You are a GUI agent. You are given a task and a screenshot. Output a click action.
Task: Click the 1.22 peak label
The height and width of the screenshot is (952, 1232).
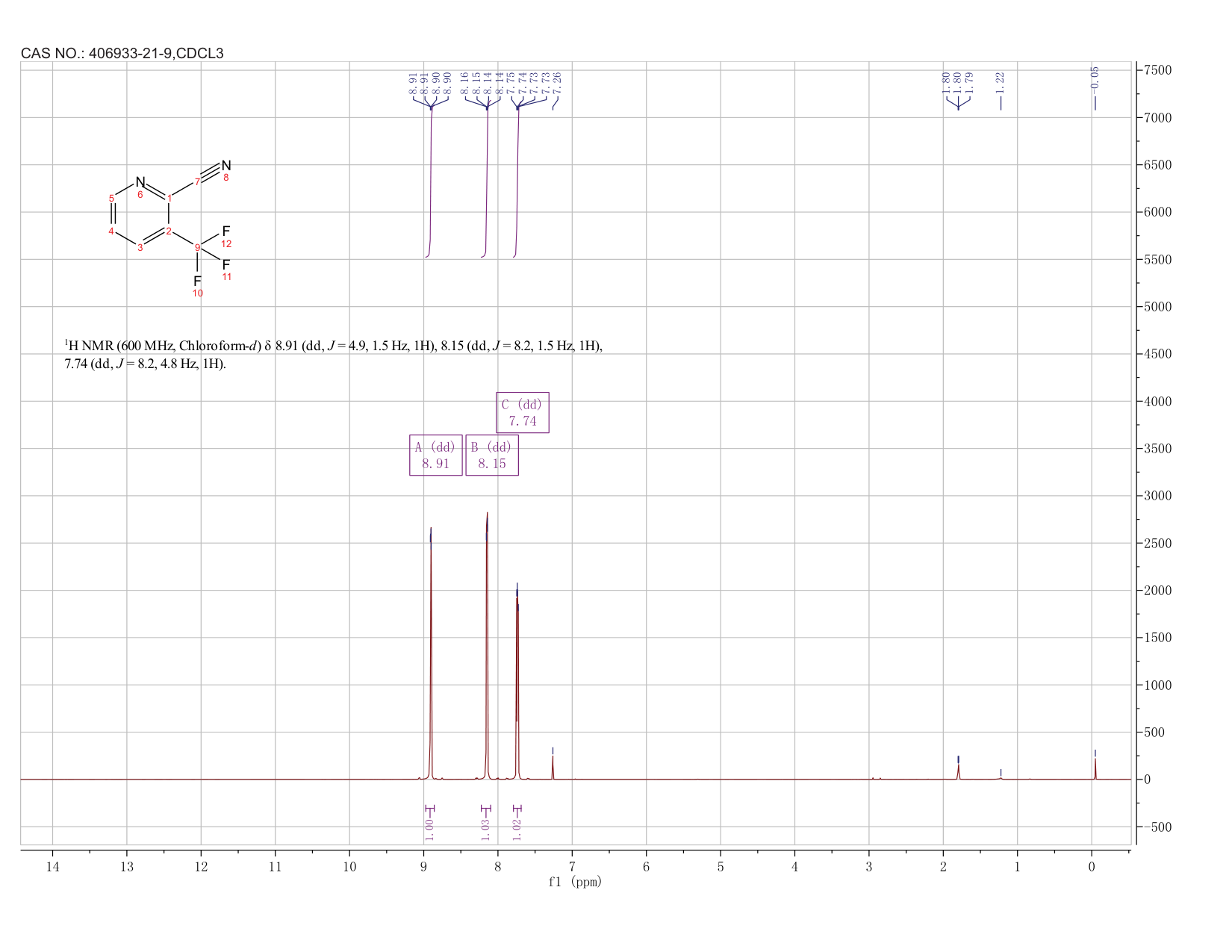pyautogui.click(x=1001, y=83)
